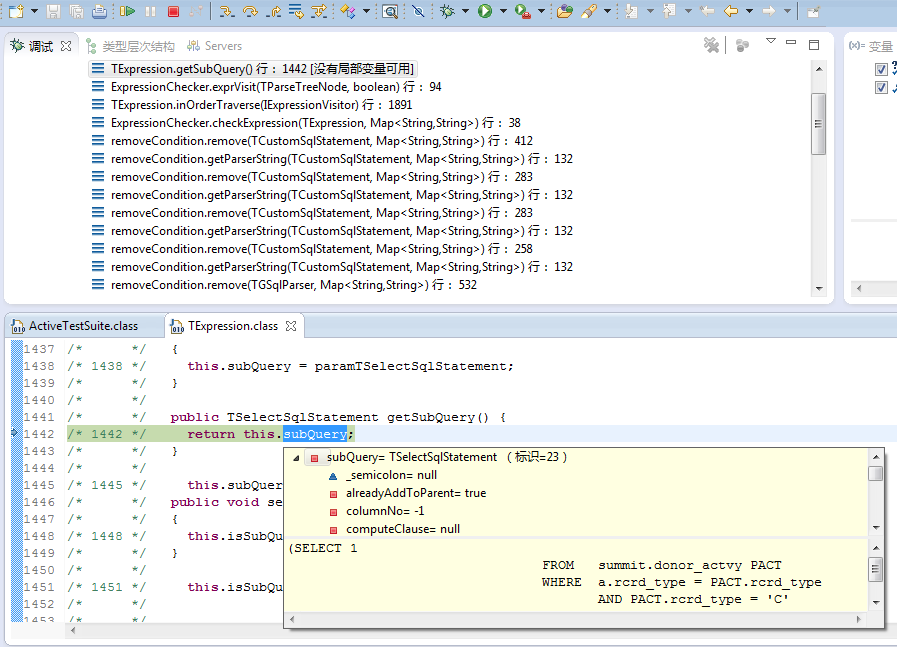Image resolution: width=897 pixels, height=647 pixels.
Task: Click the Save disk icon
Action: tap(54, 11)
